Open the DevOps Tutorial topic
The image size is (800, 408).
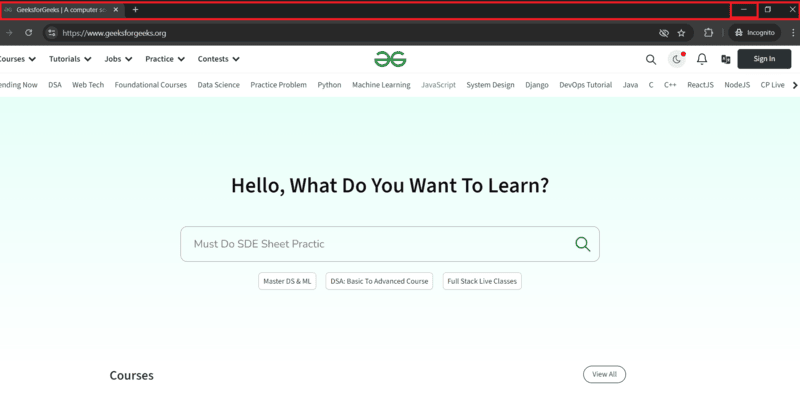pos(586,85)
